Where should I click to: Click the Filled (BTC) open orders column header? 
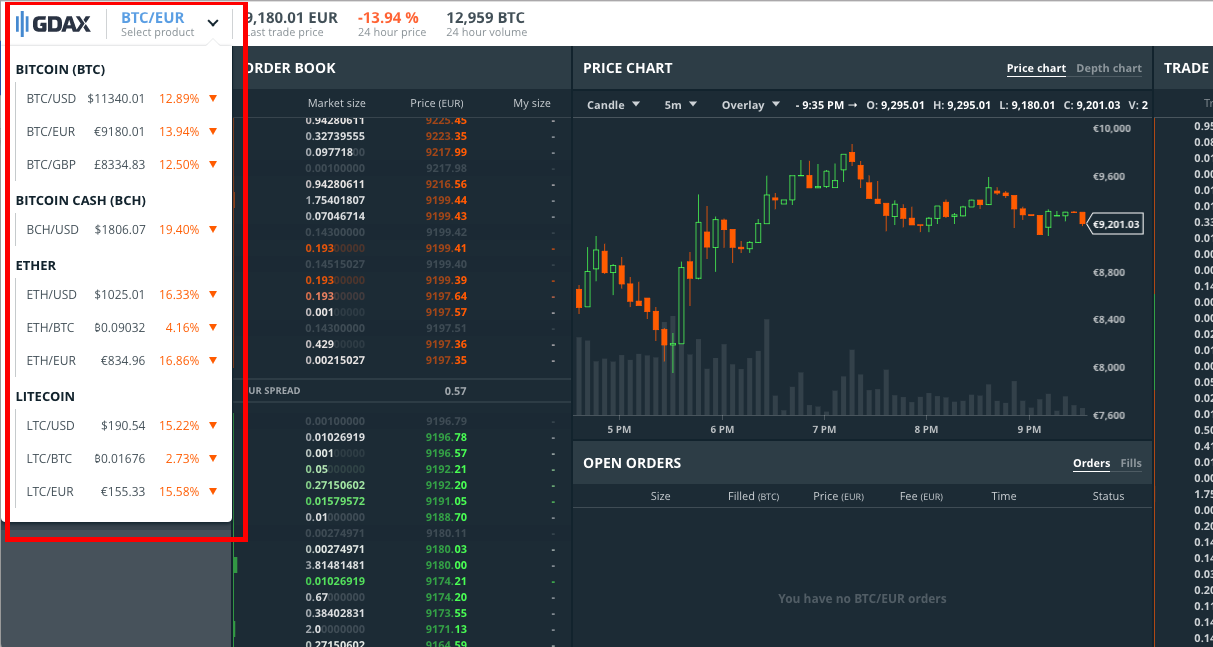(754, 496)
